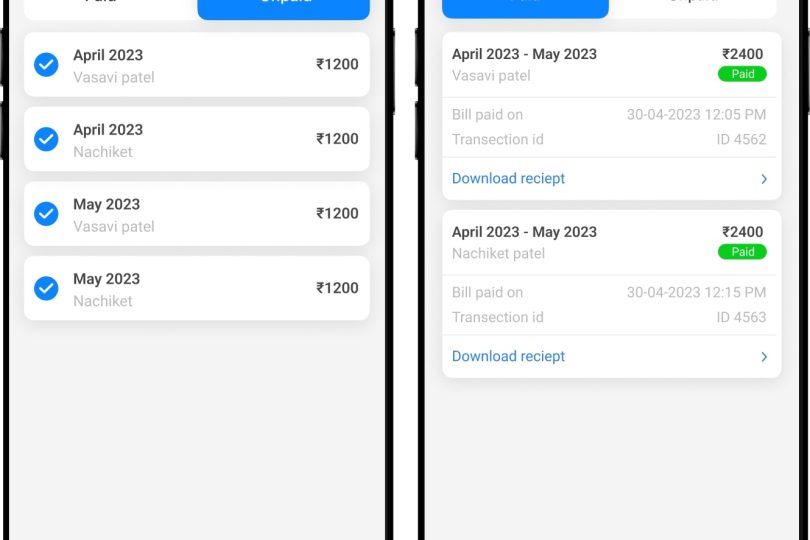Viewport: 810px width, 540px height.
Task: Deselect the May 2023 Vasavi patel checkbox
Action: click(46, 214)
